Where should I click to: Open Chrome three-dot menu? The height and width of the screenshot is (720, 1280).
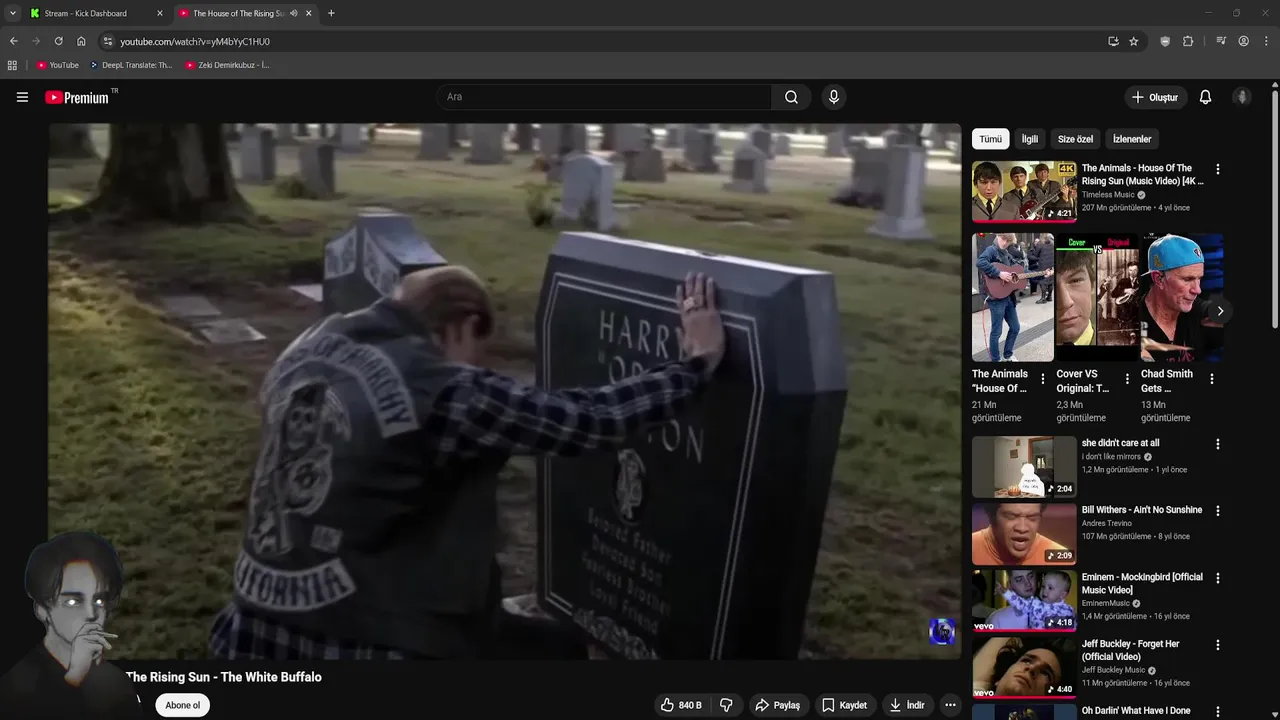coord(1266,41)
